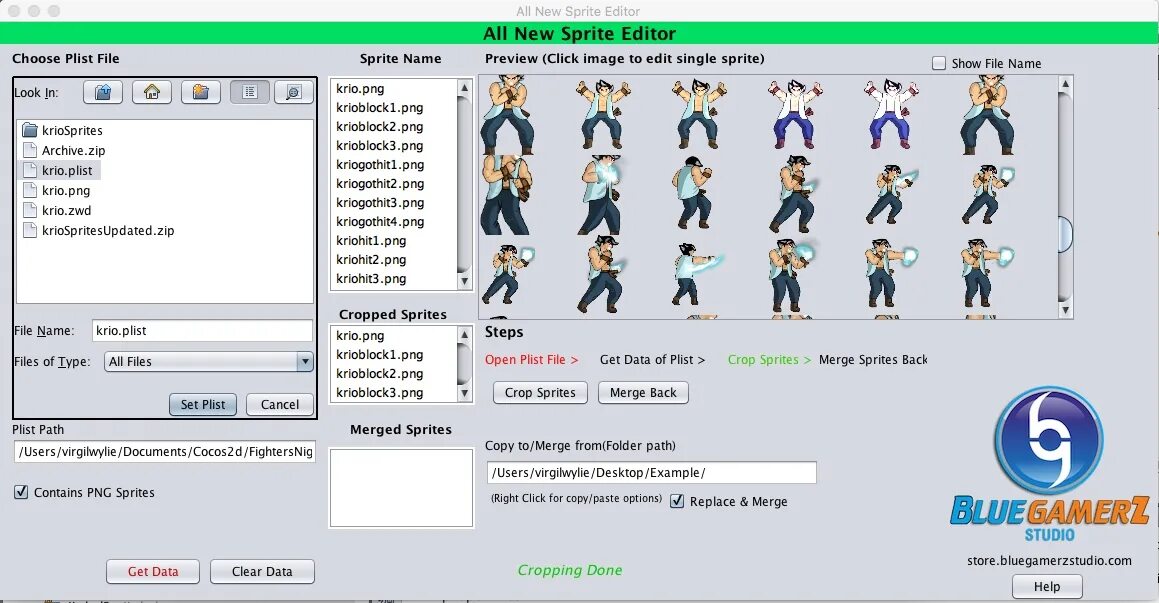This screenshot has height=603, width=1159.
Task: Select krioSpritesUpdated.zip file
Action: tap(99, 231)
